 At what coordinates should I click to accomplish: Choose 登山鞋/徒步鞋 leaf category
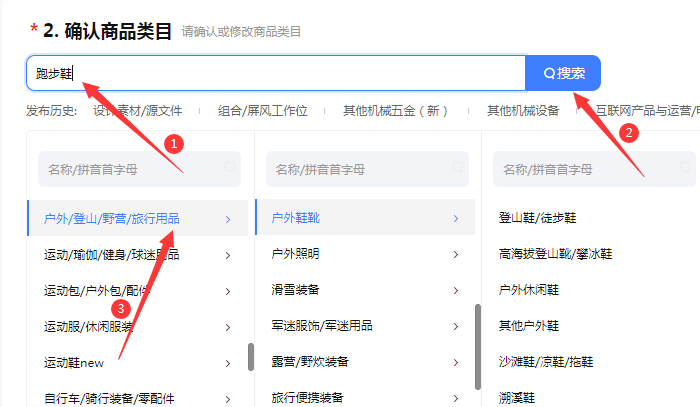(537, 217)
